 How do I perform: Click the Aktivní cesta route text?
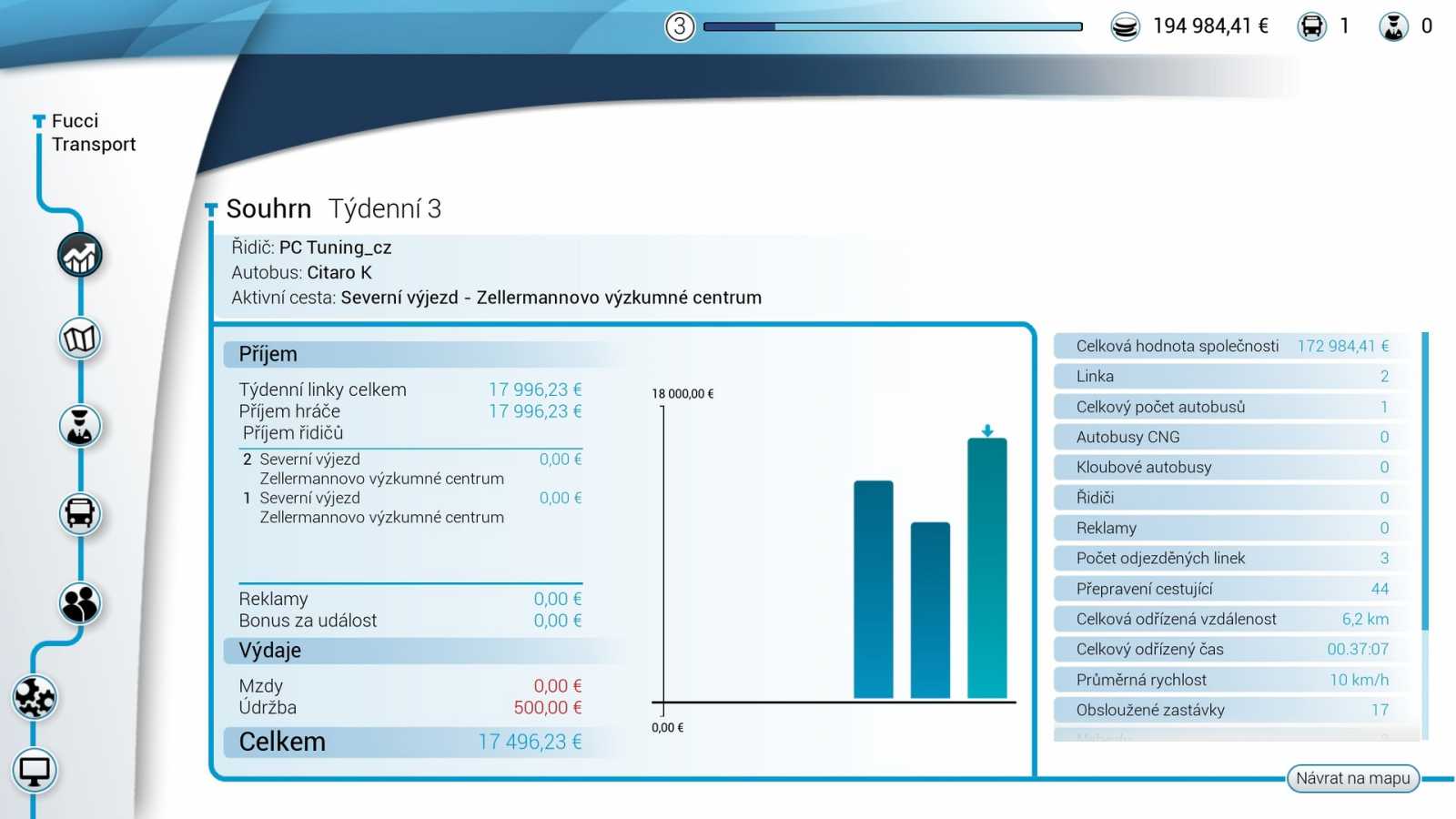(x=551, y=298)
